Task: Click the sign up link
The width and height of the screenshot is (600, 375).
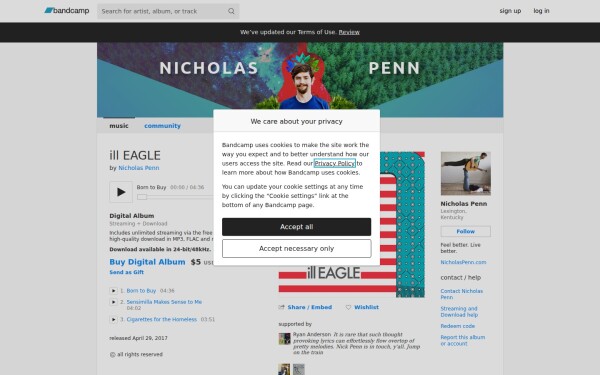Action: point(510,11)
